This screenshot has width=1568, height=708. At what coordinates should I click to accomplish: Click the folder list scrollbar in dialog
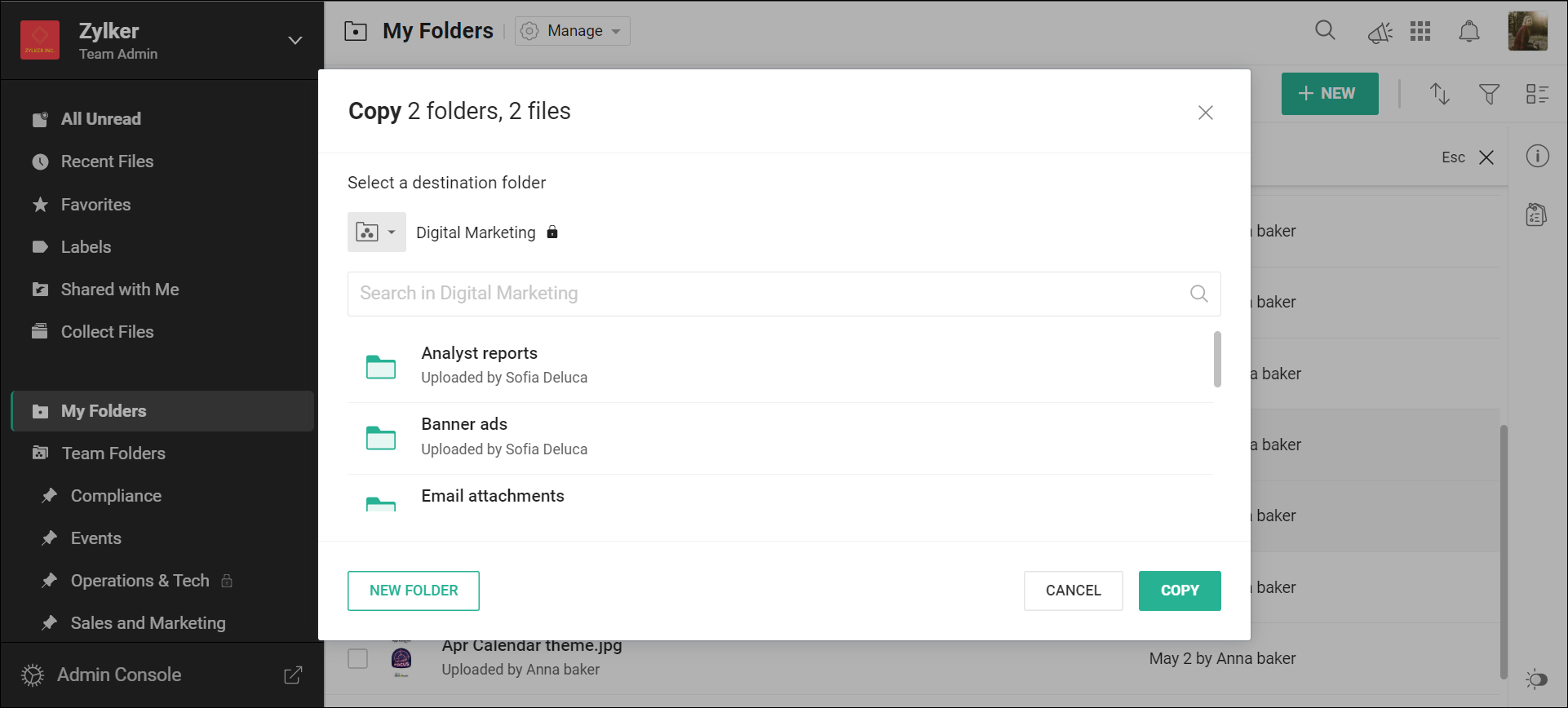point(1217,360)
